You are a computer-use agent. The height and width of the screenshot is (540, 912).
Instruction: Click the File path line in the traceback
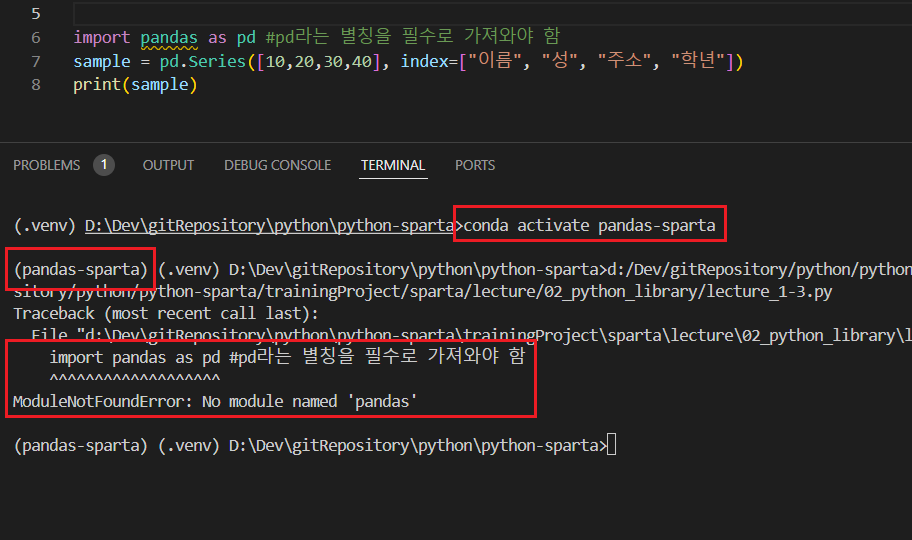(471, 335)
